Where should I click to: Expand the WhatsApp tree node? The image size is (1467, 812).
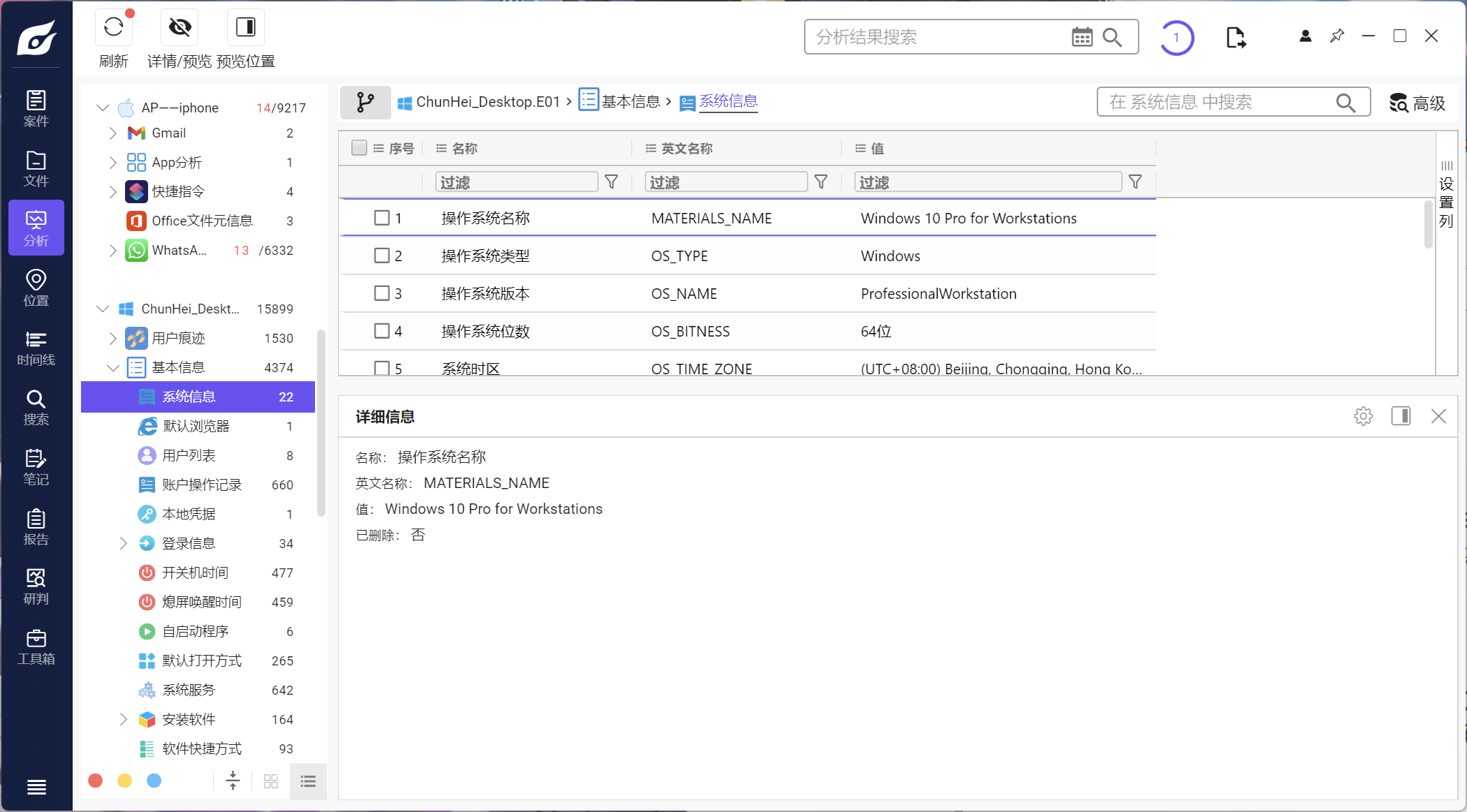tap(113, 250)
